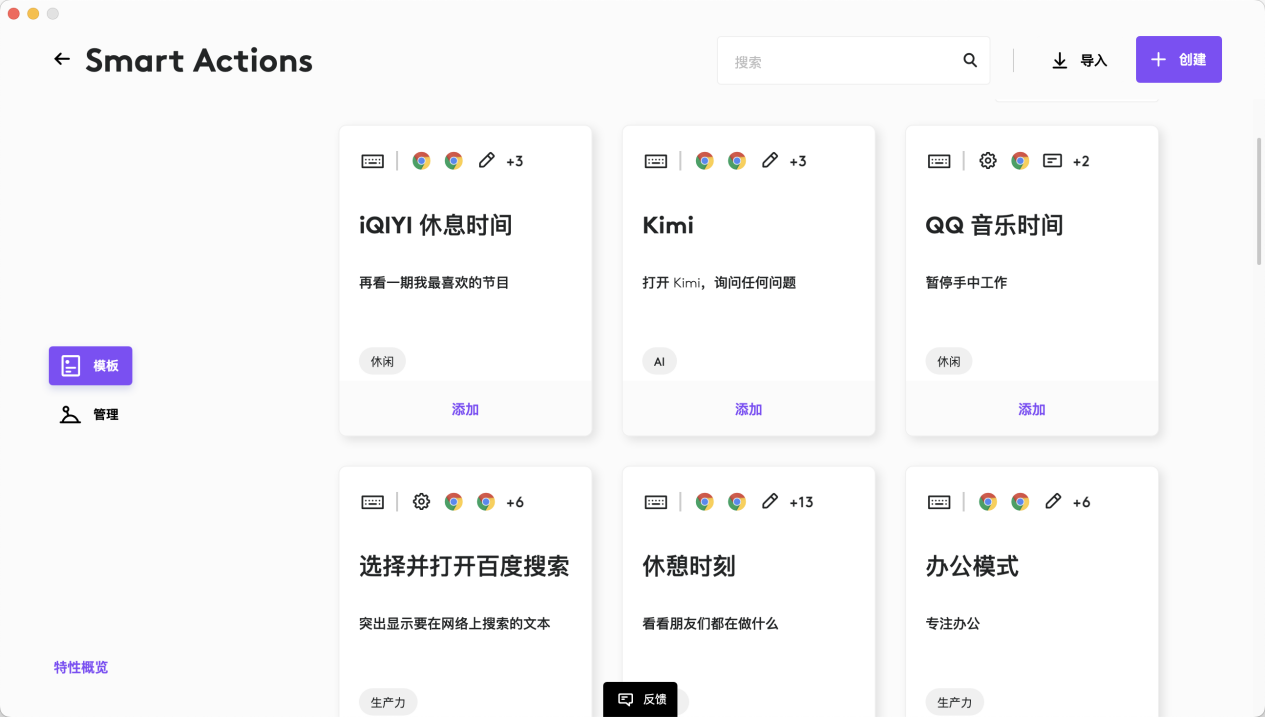The image size is (1265, 717).
Task: Click the 模板 sidebar icon
Action: point(70,366)
